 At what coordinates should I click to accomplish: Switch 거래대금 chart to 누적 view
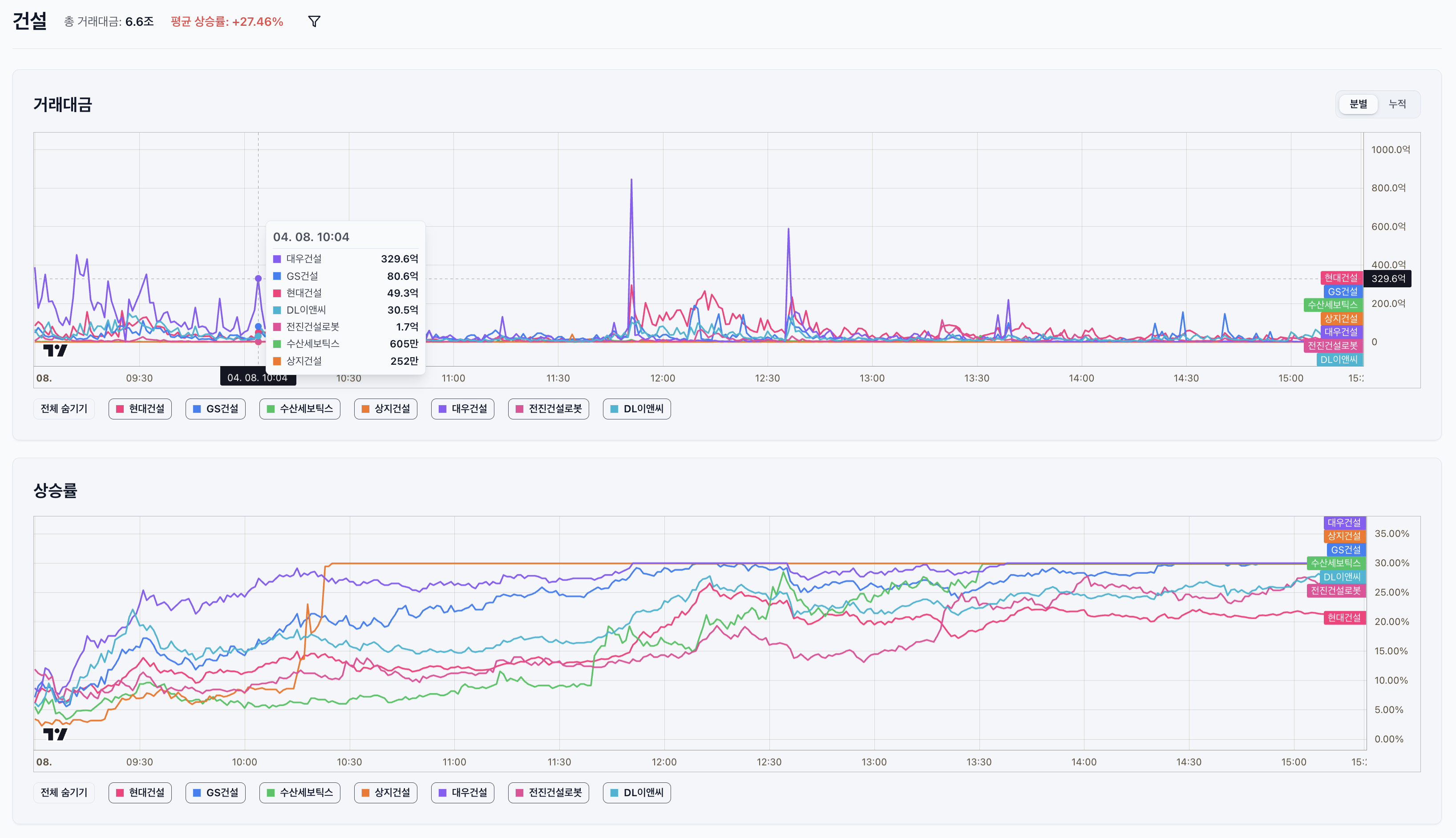pyautogui.click(x=1397, y=104)
